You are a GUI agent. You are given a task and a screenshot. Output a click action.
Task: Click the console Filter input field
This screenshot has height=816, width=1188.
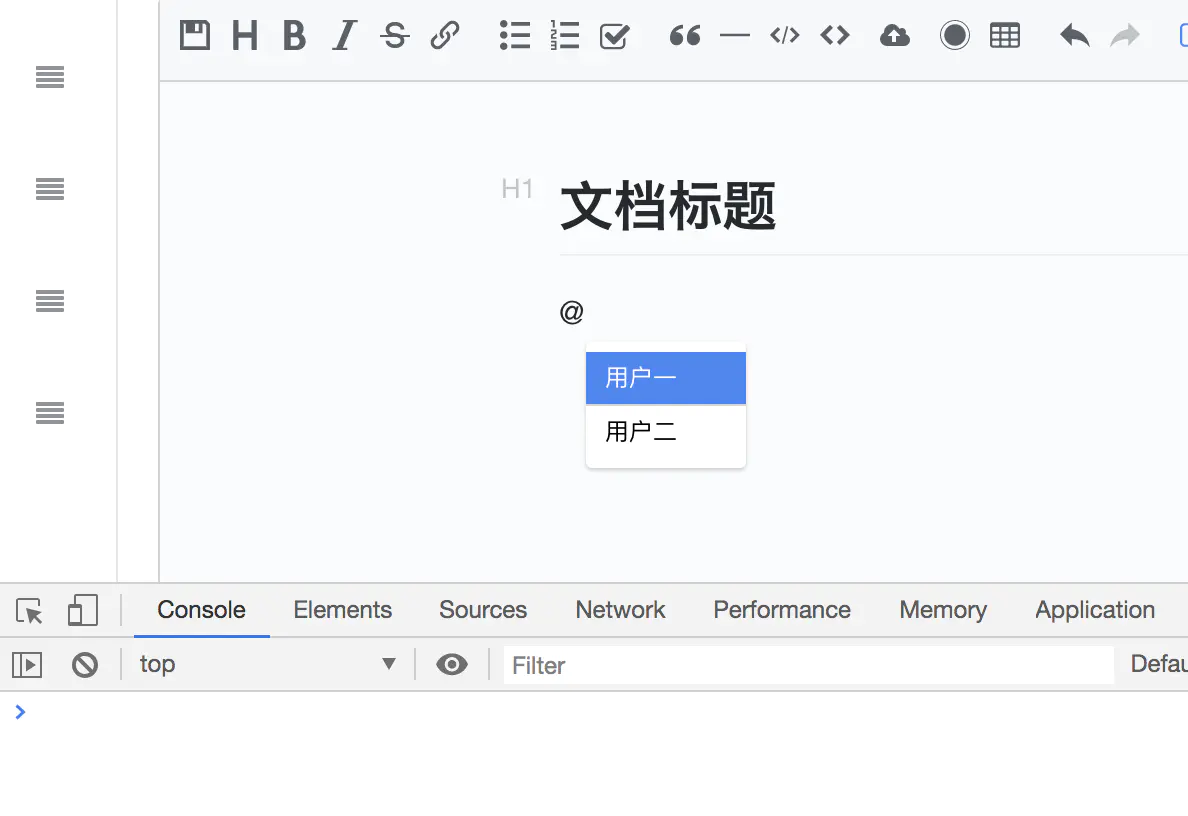click(x=807, y=665)
